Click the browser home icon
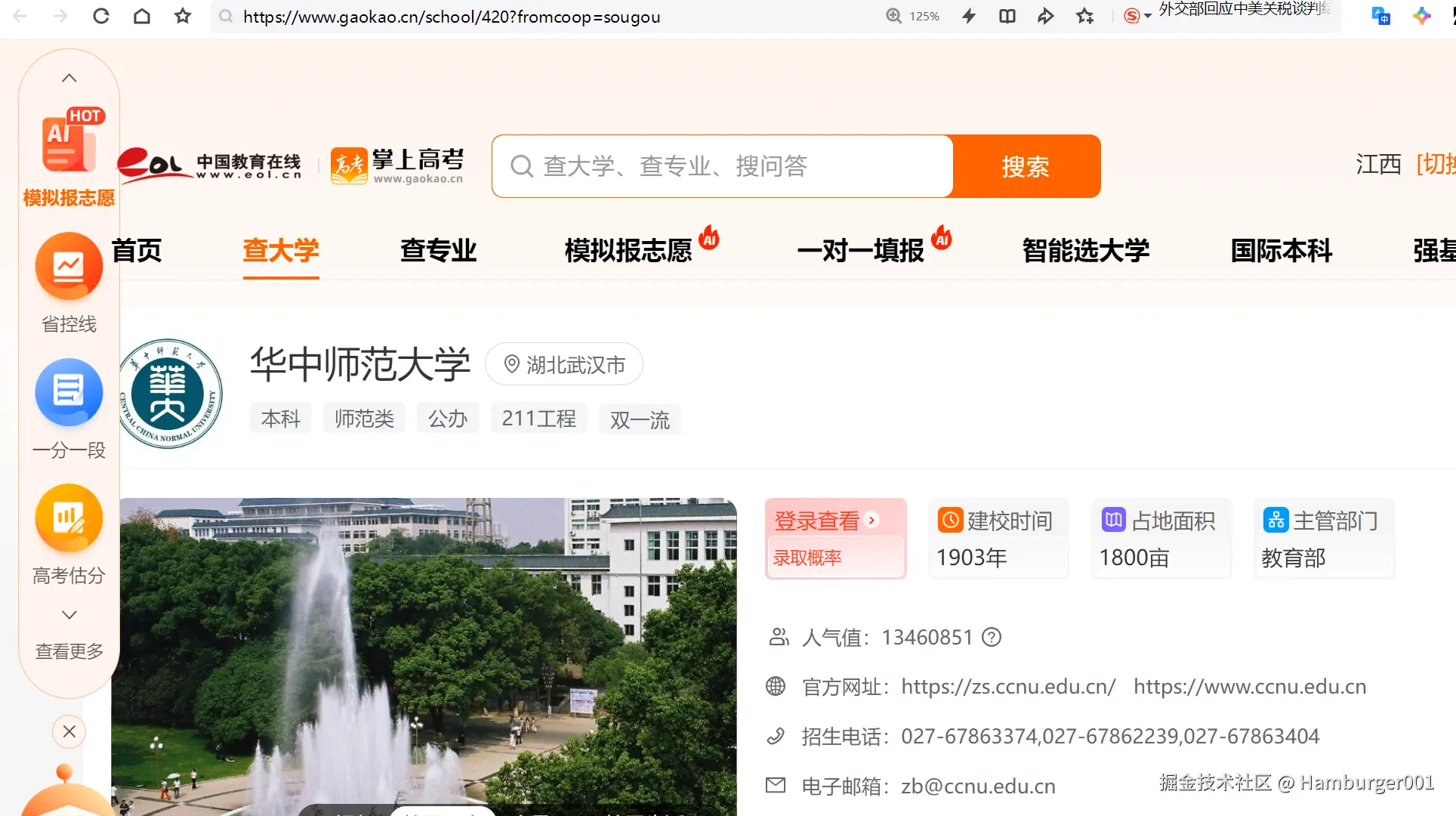Image resolution: width=1456 pixels, height=816 pixels. [141, 16]
